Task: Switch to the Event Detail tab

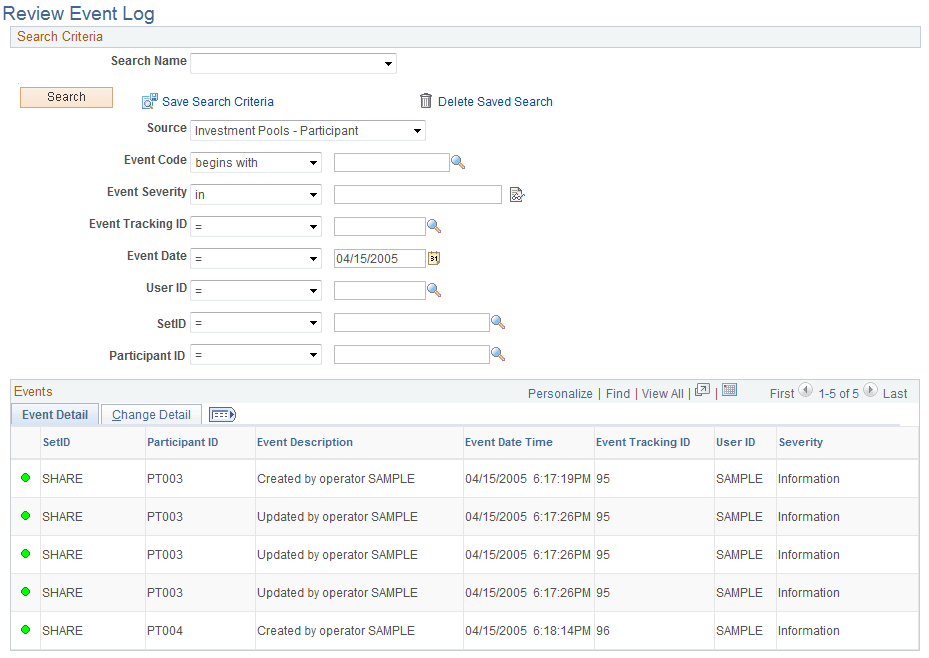Action: (55, 415)
